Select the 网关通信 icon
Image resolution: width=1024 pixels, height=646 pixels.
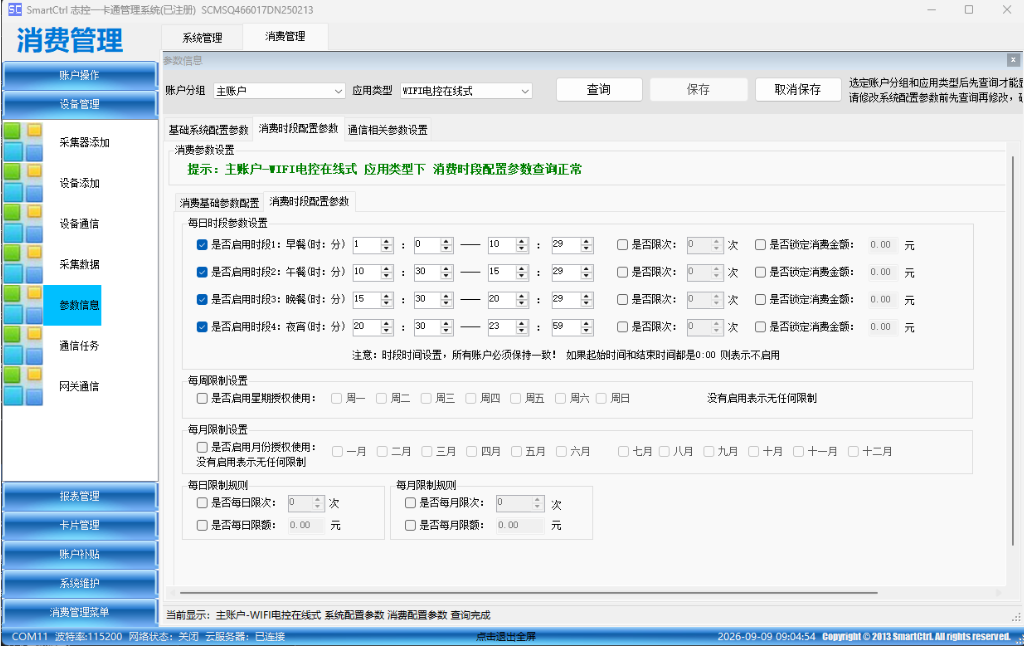(24, 385)
